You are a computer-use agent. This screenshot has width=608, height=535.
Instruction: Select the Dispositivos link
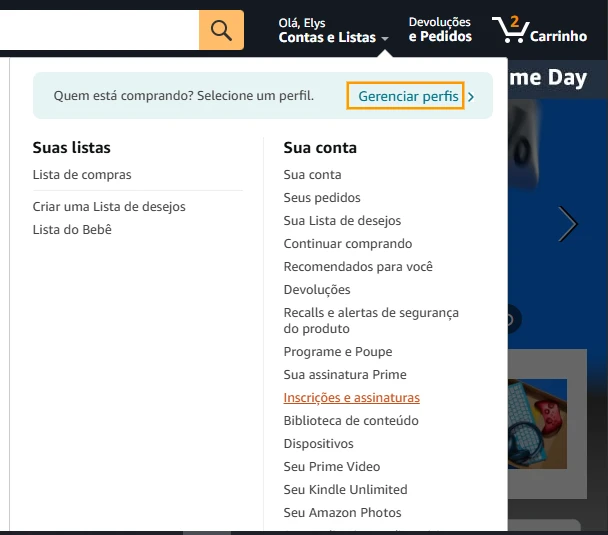pyautogui.click(x=318, y=444)
